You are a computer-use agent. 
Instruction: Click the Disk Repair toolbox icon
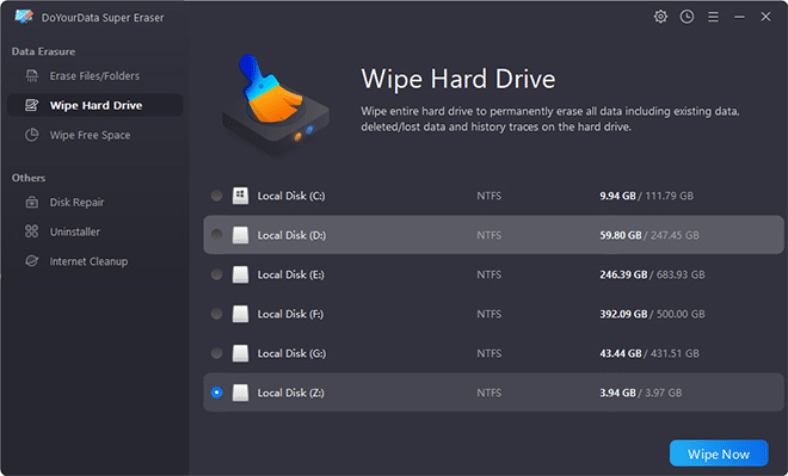32,202
